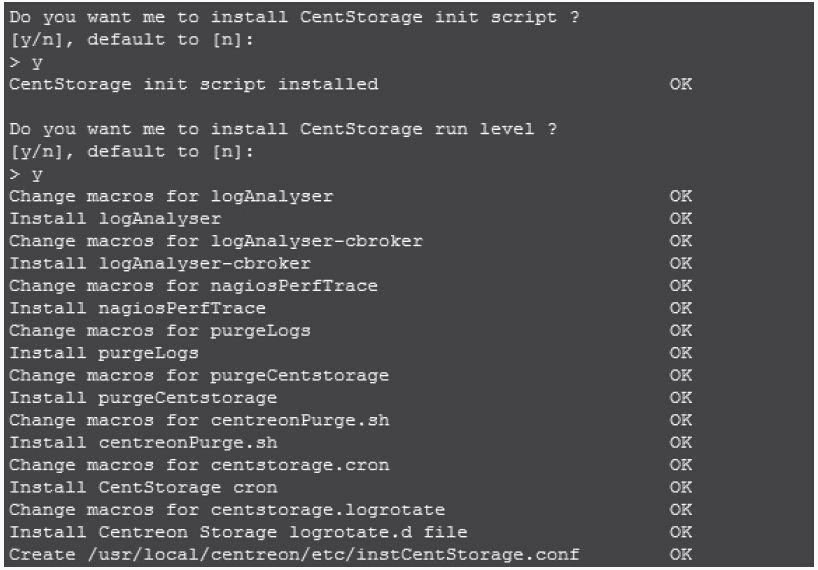Click 'Change macros for centstorage.logrotate' text
818x570 pixels.
coord(227,510)
